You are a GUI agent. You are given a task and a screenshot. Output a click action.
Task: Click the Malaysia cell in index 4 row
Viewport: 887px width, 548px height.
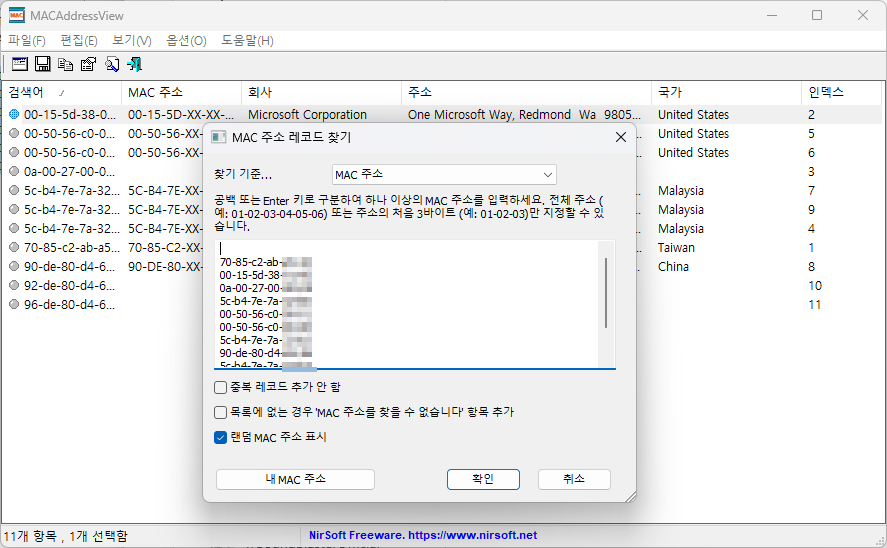pyautogui.click(x=681, y=228)
